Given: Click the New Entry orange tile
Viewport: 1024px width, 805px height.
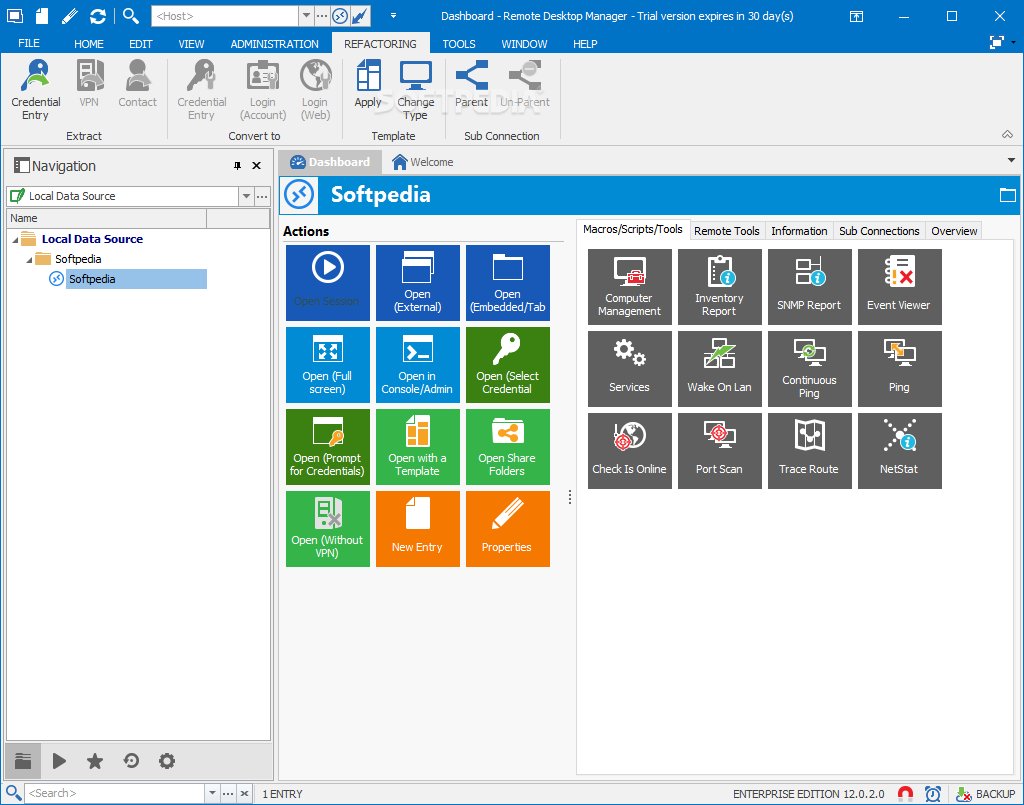Looking at the screenshot, I should coord(418,529).
